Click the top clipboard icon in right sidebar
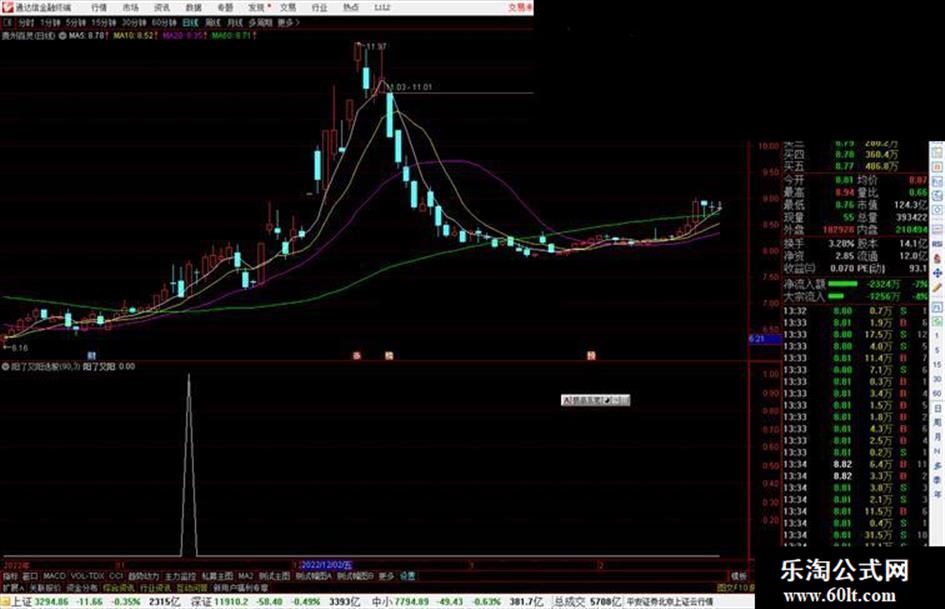Viewport: 945px width, 609px height. [937, 152]
